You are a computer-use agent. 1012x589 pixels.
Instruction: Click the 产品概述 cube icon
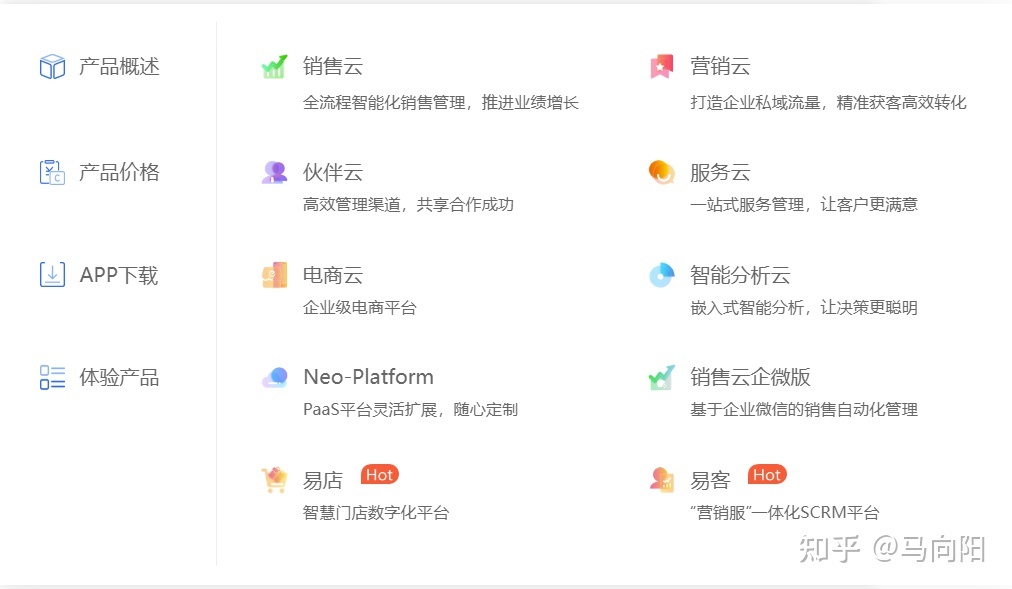[52, 67]
